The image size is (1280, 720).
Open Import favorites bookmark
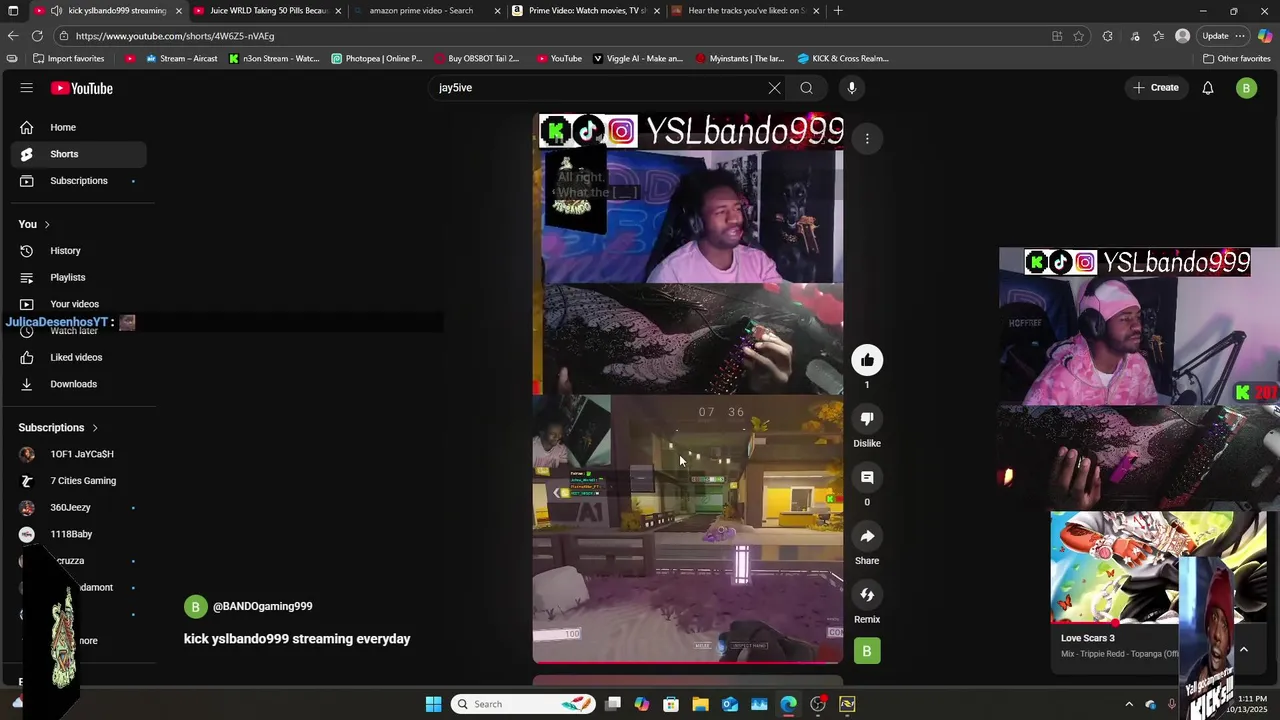68,58
